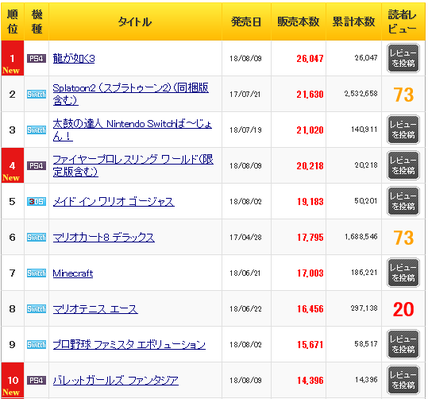Select cumulative total 1,688,546

361,237
